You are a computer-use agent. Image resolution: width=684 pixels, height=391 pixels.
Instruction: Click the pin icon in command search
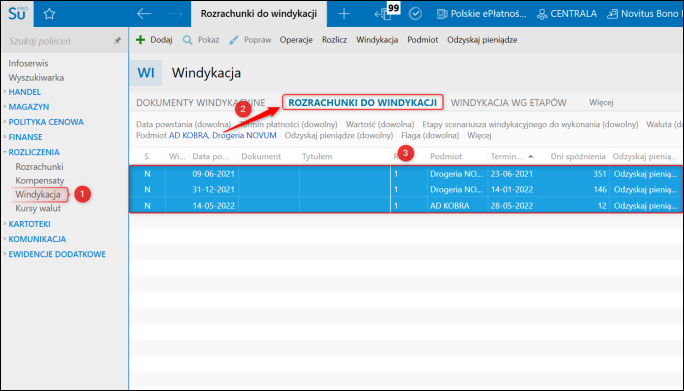pyautogui.click(x=117, y=41)
